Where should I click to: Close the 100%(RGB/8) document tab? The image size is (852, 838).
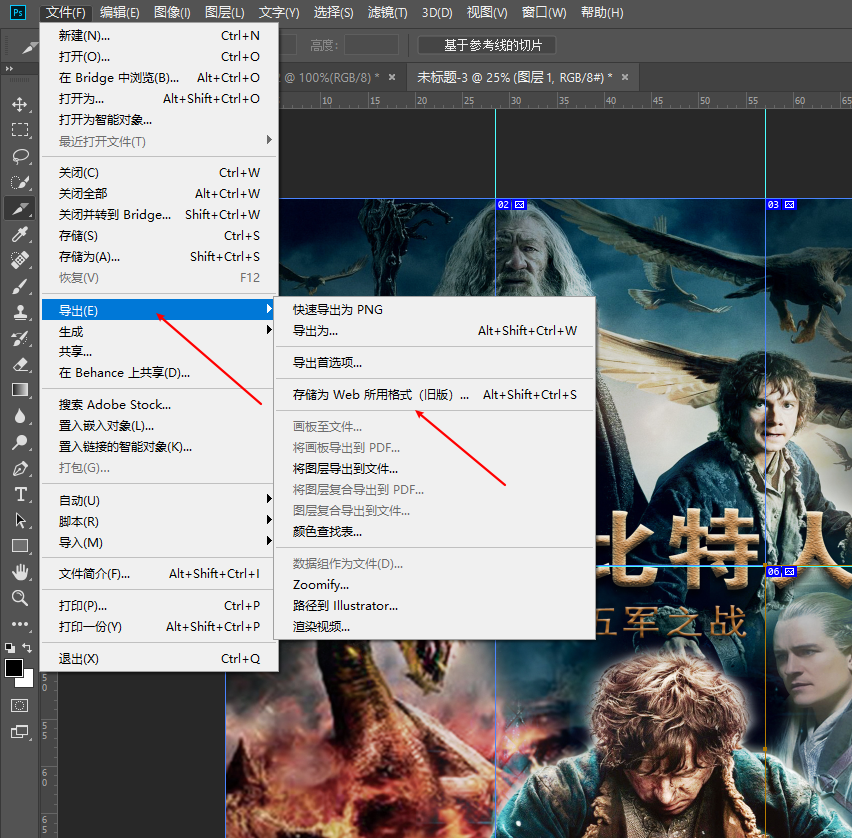pos(392,77)
